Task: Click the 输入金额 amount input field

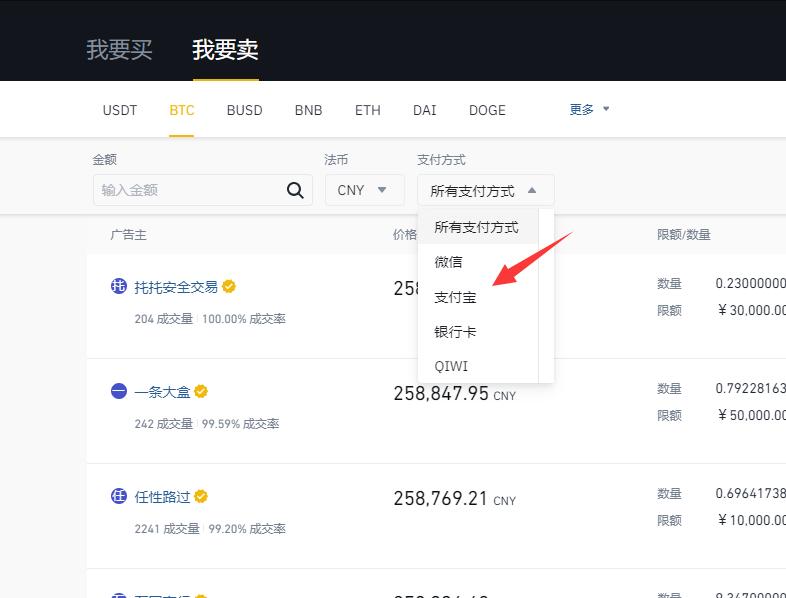Action: point(203,190)
